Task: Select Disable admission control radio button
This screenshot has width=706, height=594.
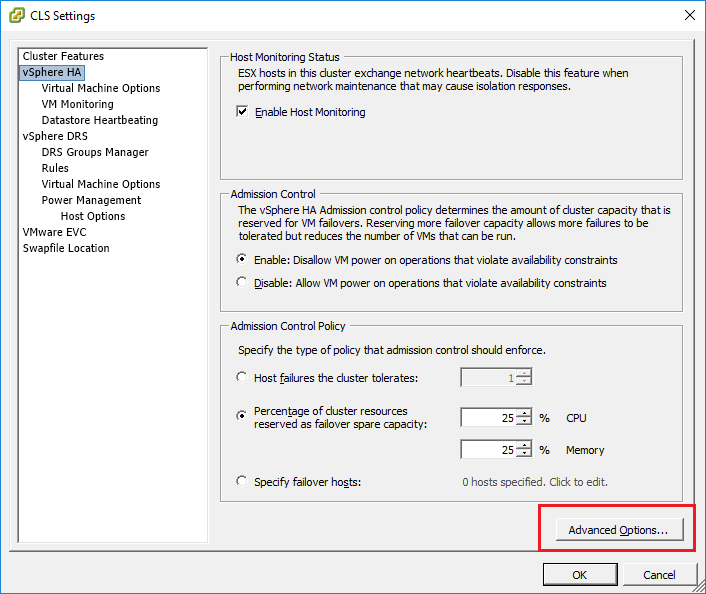Action: click(242, 282)
